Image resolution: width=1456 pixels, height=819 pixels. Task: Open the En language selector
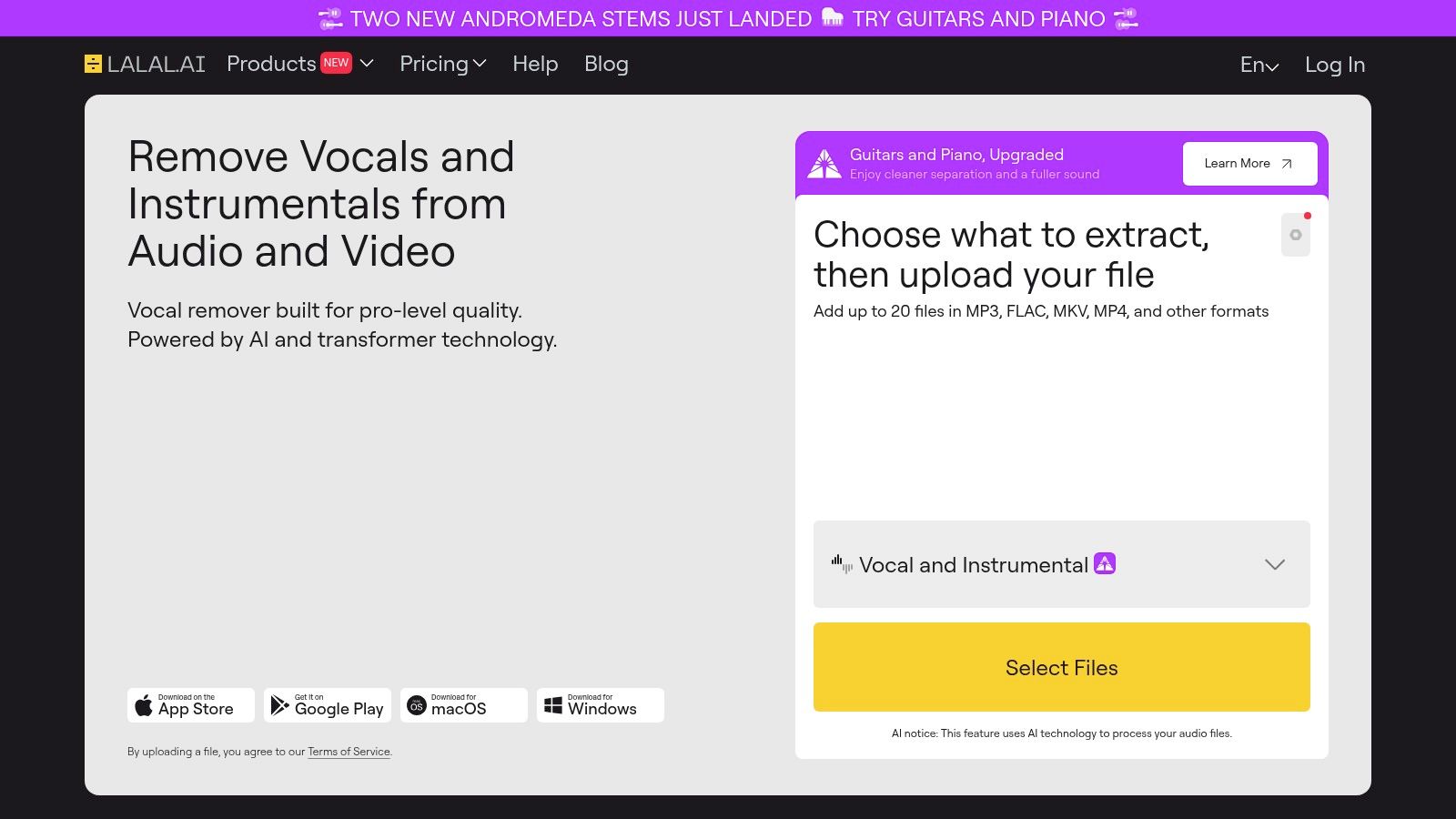pyautogui.click(x=1259, y=65)
